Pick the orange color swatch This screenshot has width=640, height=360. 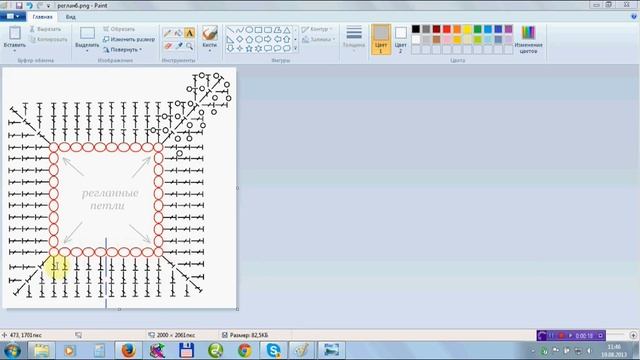click(457, 29)
